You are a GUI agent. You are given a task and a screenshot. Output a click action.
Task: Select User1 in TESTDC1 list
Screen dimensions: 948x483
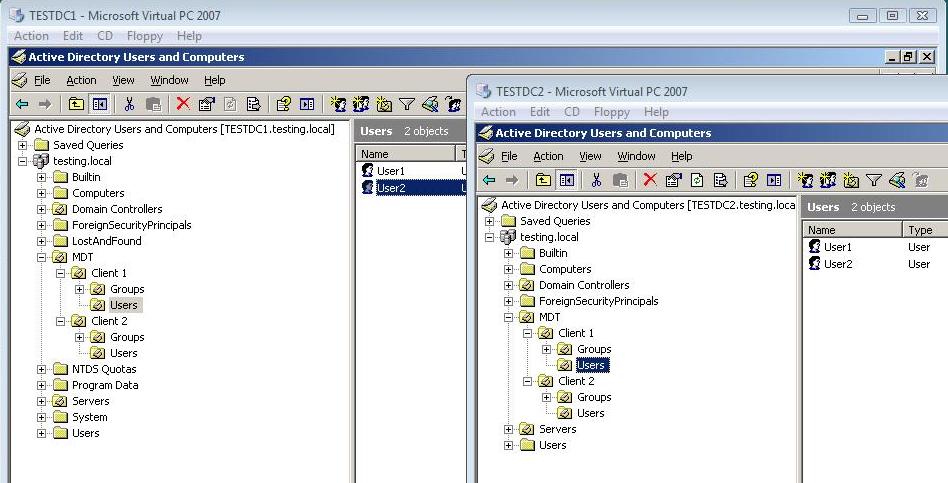pyautogui.click(x=391, y=171)
